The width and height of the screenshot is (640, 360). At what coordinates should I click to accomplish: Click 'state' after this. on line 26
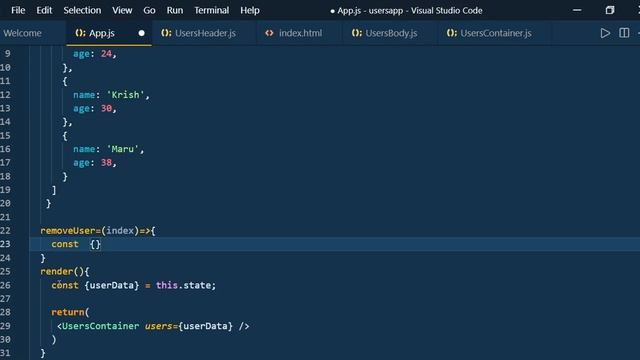[197, 285]
